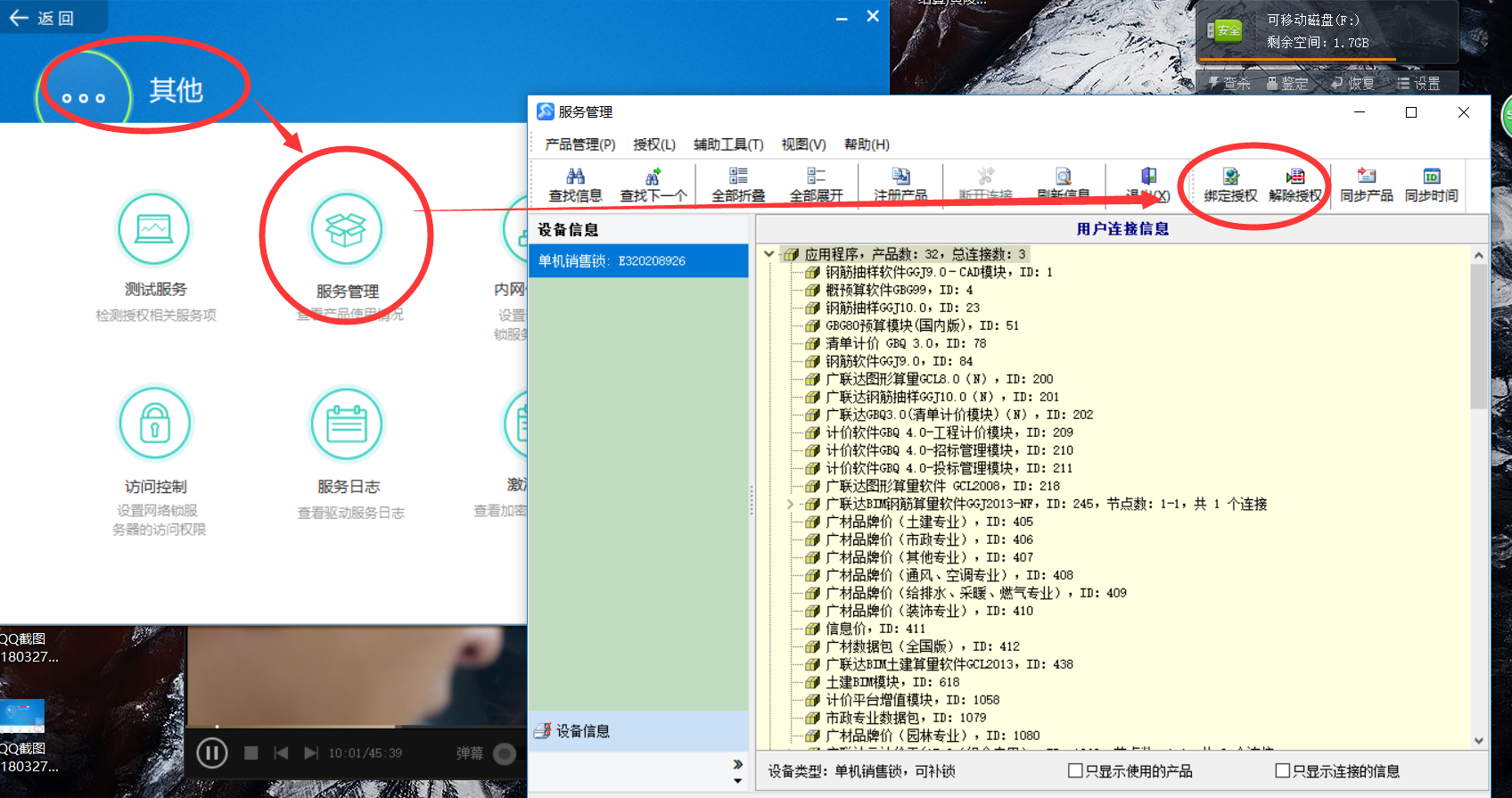Check the 只显示使用的产品 checkbox
The height and width of the screenshot is (798, 1512).
click(x=1075, y=770)
